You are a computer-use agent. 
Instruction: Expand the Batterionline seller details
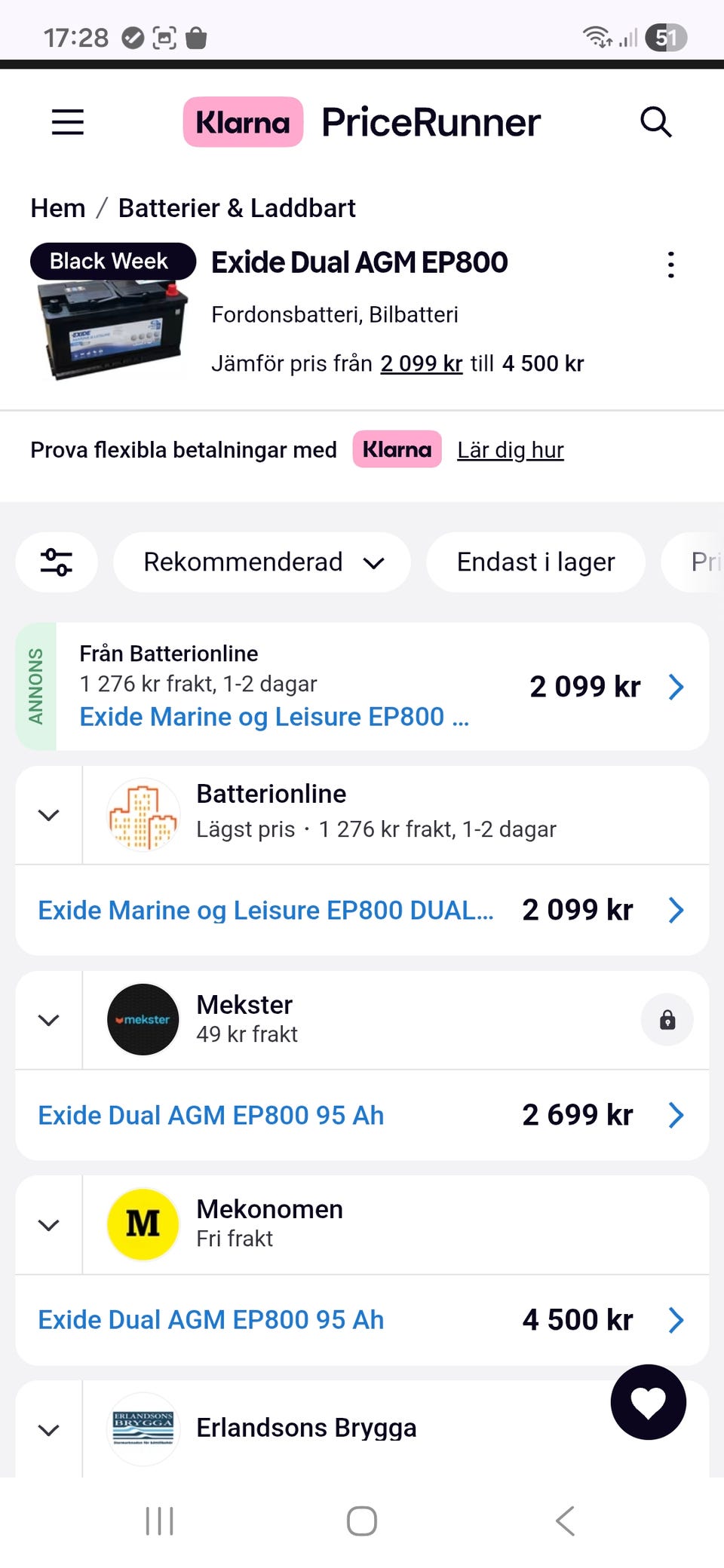(49, 816)
